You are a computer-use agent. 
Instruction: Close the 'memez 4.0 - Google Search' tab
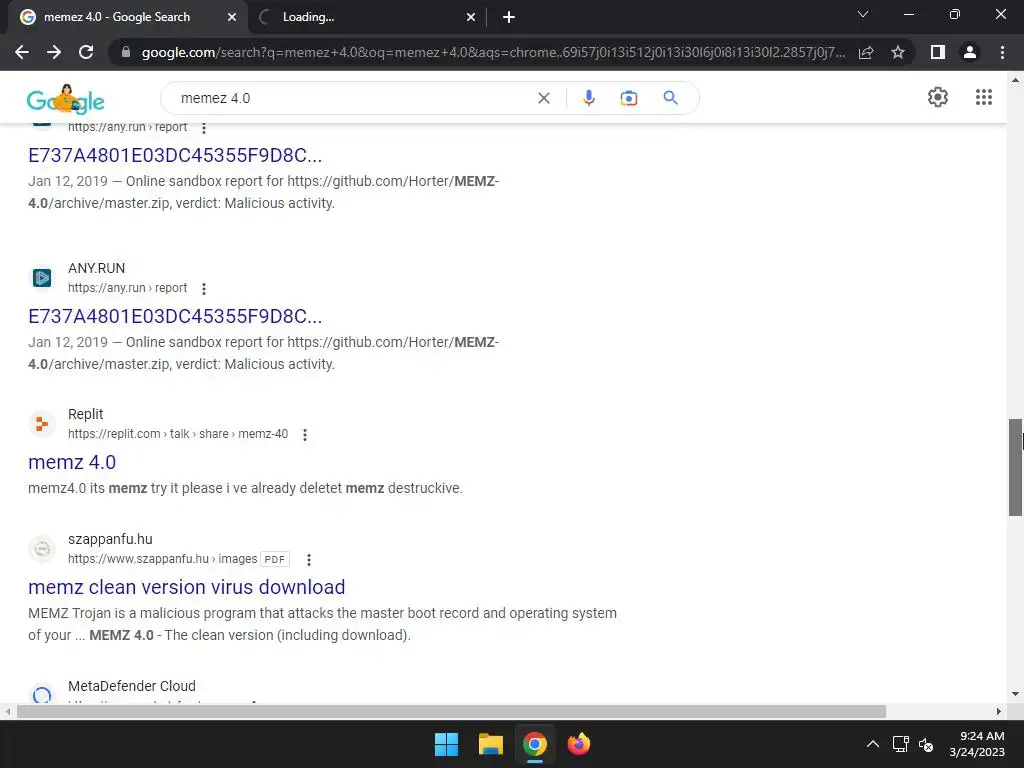point(232,18)
